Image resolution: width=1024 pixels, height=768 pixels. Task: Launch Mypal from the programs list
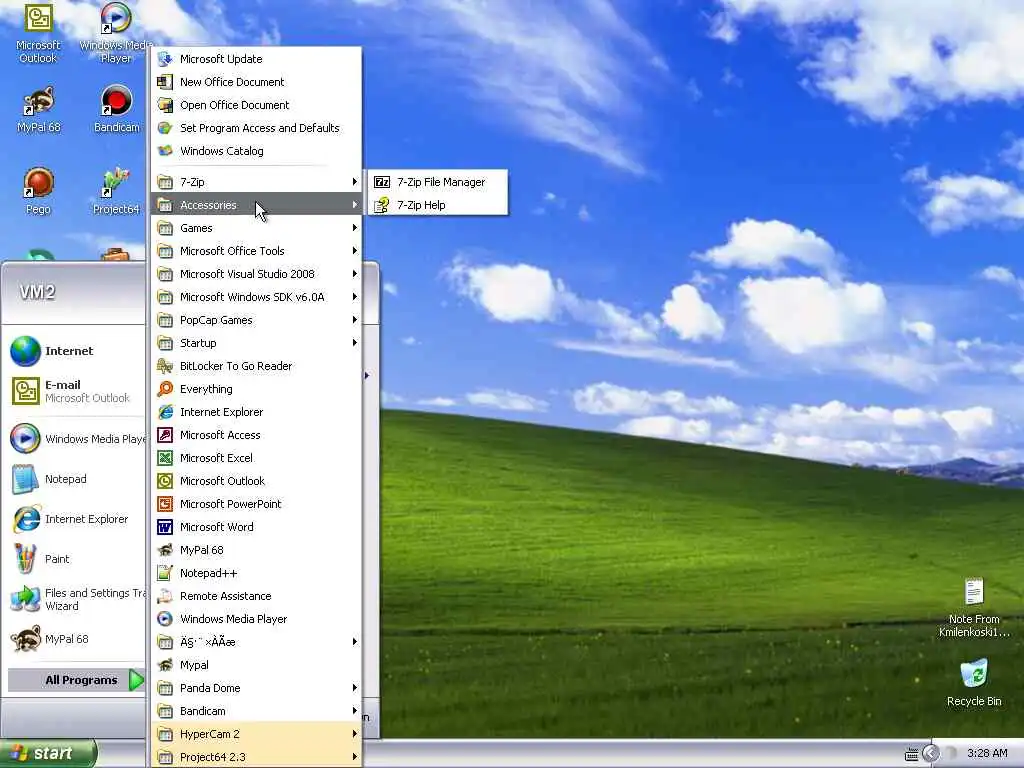[x=256, y=665]
